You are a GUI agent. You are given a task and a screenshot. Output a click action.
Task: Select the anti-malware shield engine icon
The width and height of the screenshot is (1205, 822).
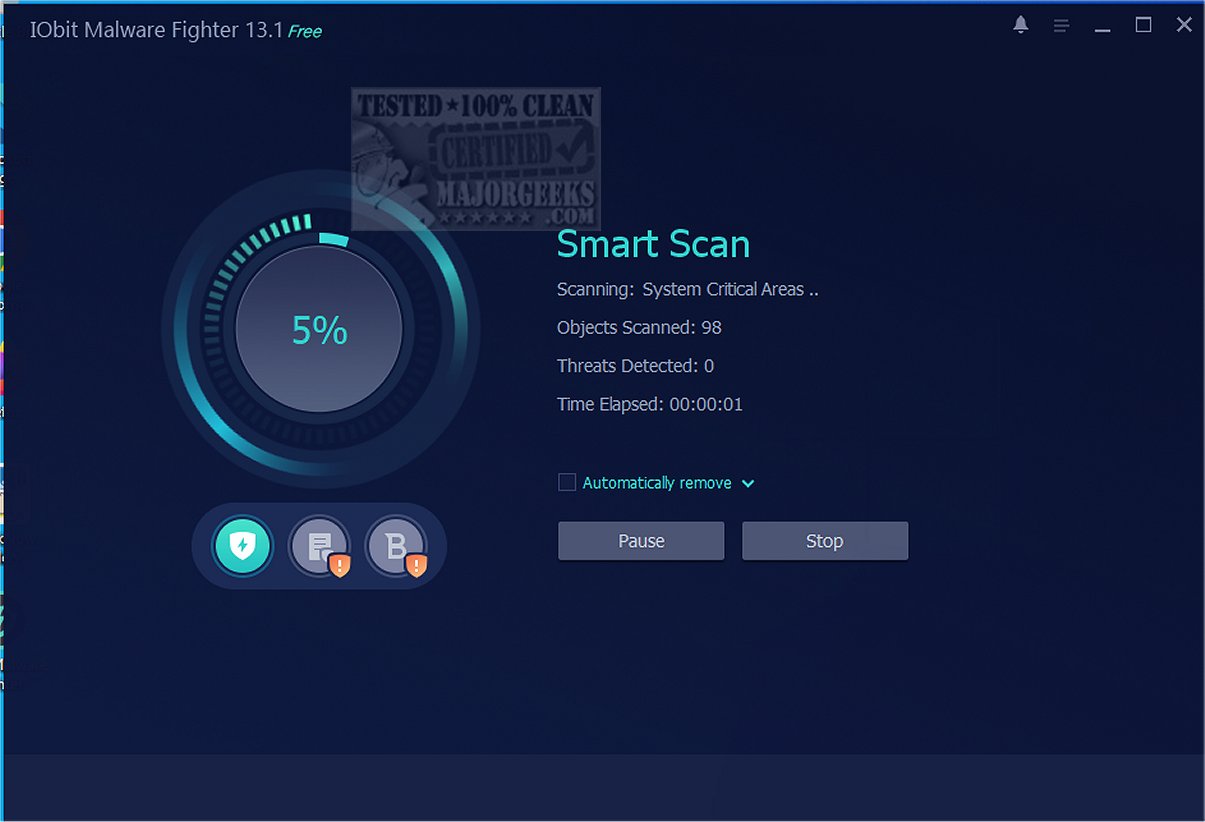pos(242,546)
